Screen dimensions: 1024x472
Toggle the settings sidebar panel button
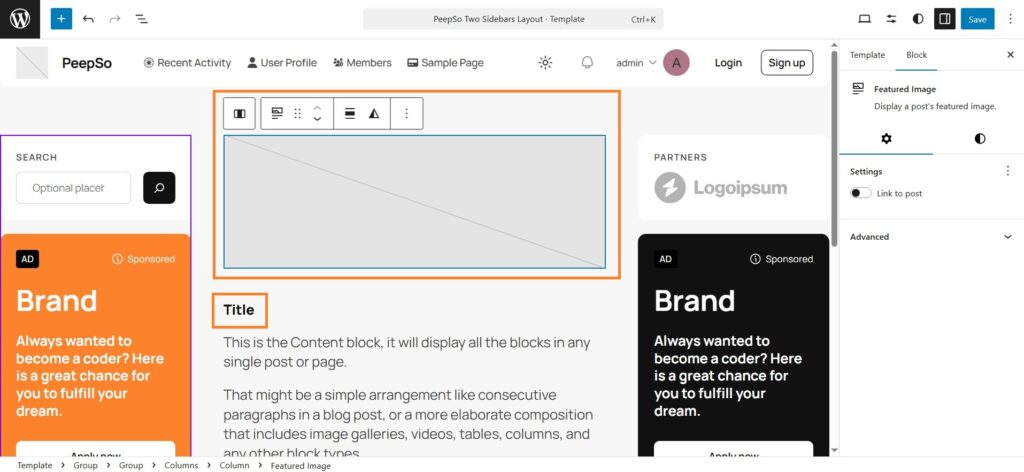point(944,19)
